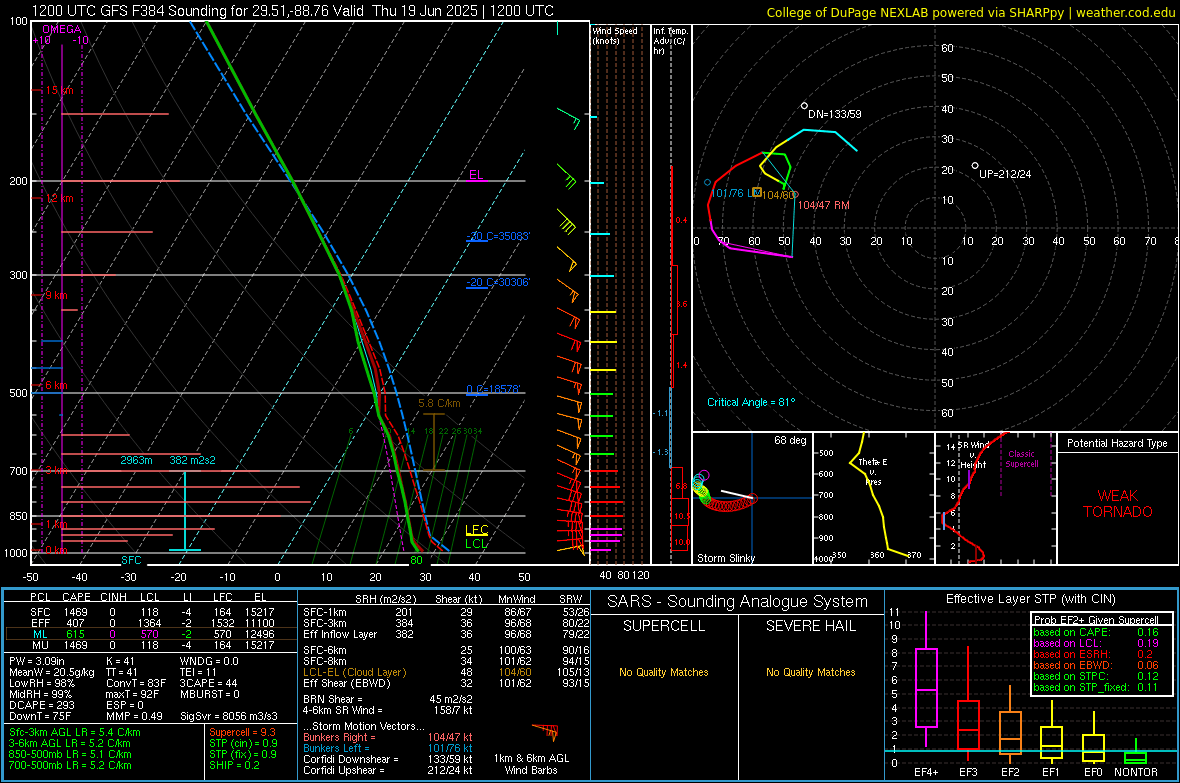Click the '5.8 C/km' lapse rate label
This screenshot has height=783, width=1180.
click(439, 404)
